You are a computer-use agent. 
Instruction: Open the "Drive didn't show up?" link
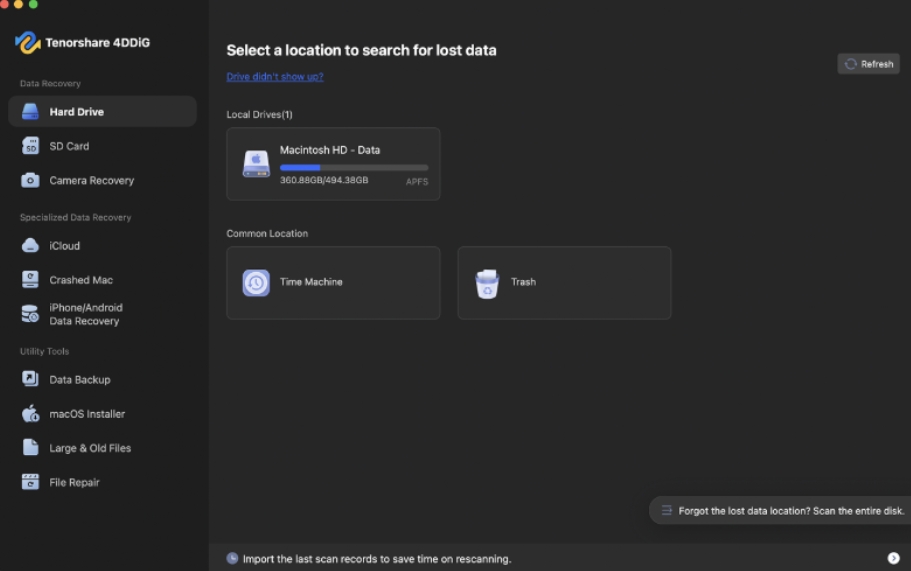(275, 77)
